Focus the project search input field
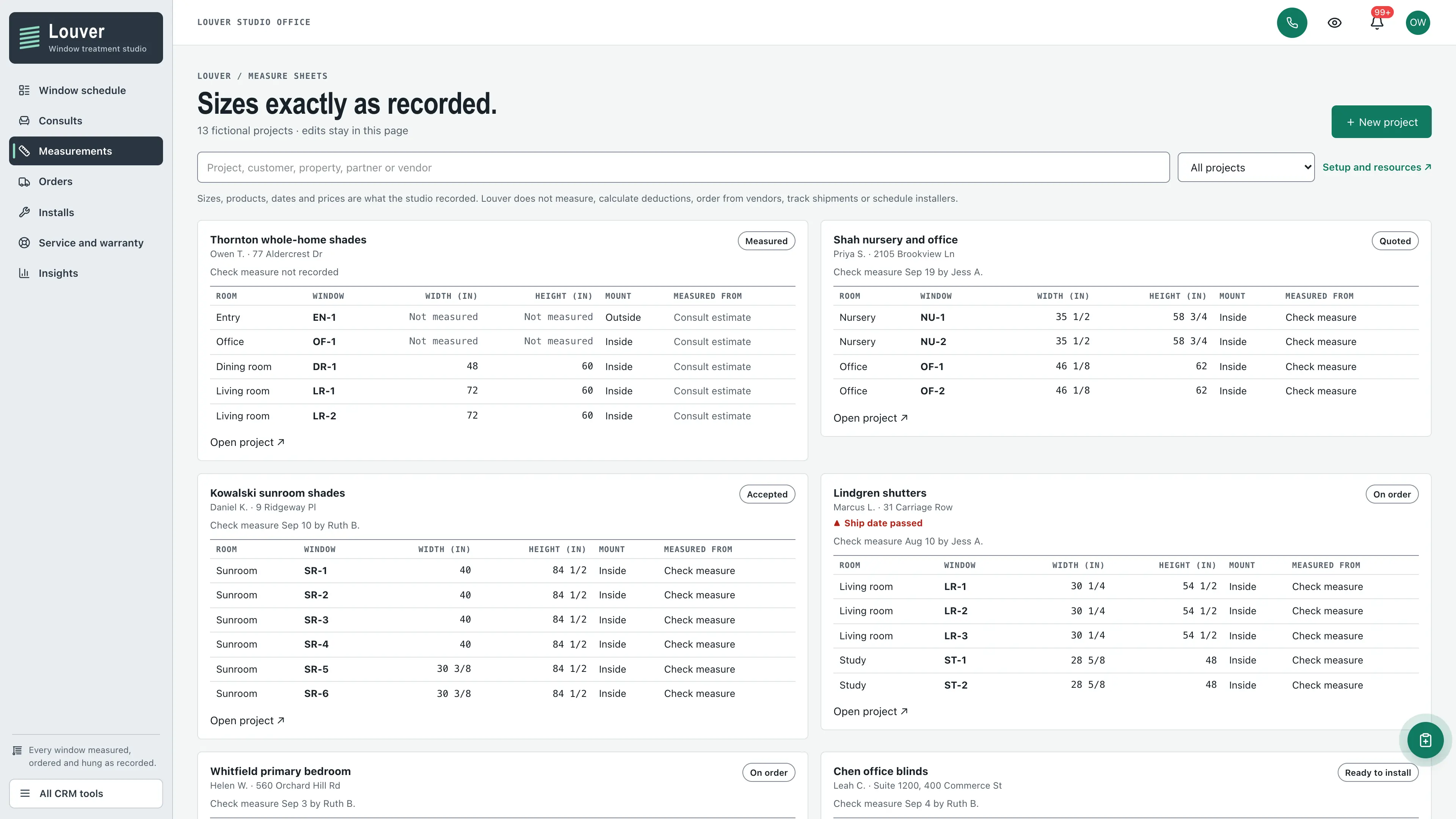This screenshot has width=1456, height=819. [683, 167]
